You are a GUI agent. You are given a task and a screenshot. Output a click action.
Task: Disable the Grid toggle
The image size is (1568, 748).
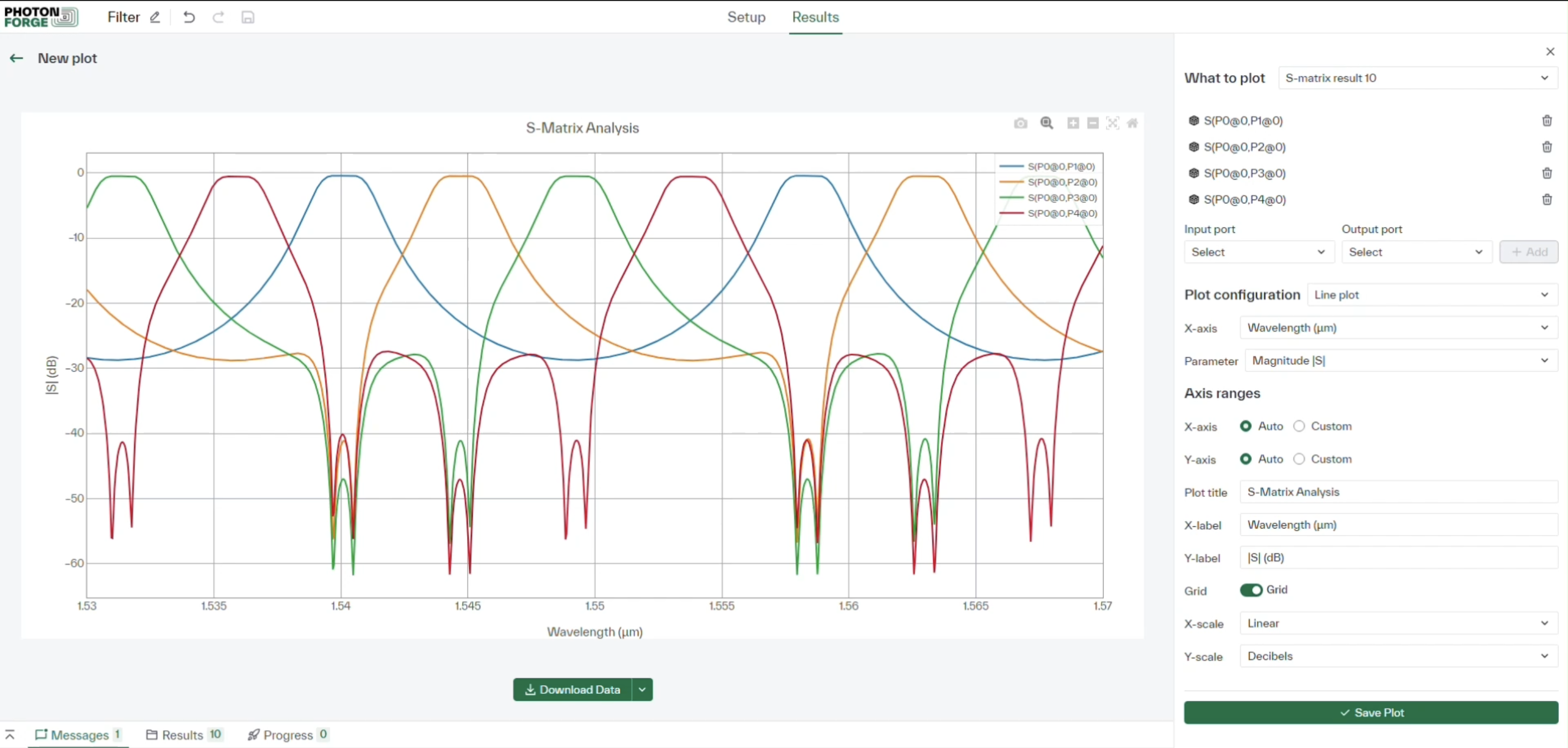(x=1251, y=590)
